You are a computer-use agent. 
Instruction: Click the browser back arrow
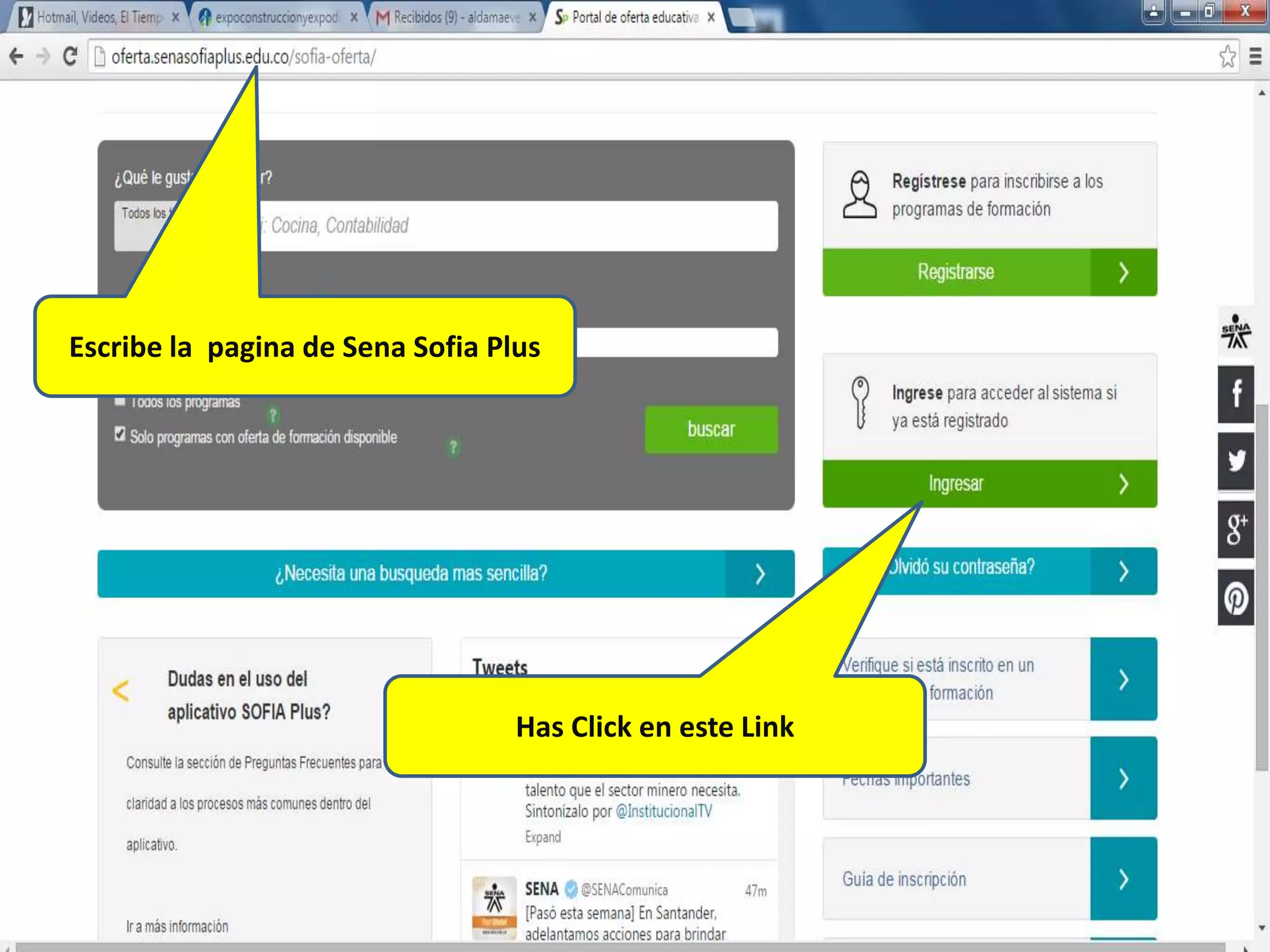17,56
